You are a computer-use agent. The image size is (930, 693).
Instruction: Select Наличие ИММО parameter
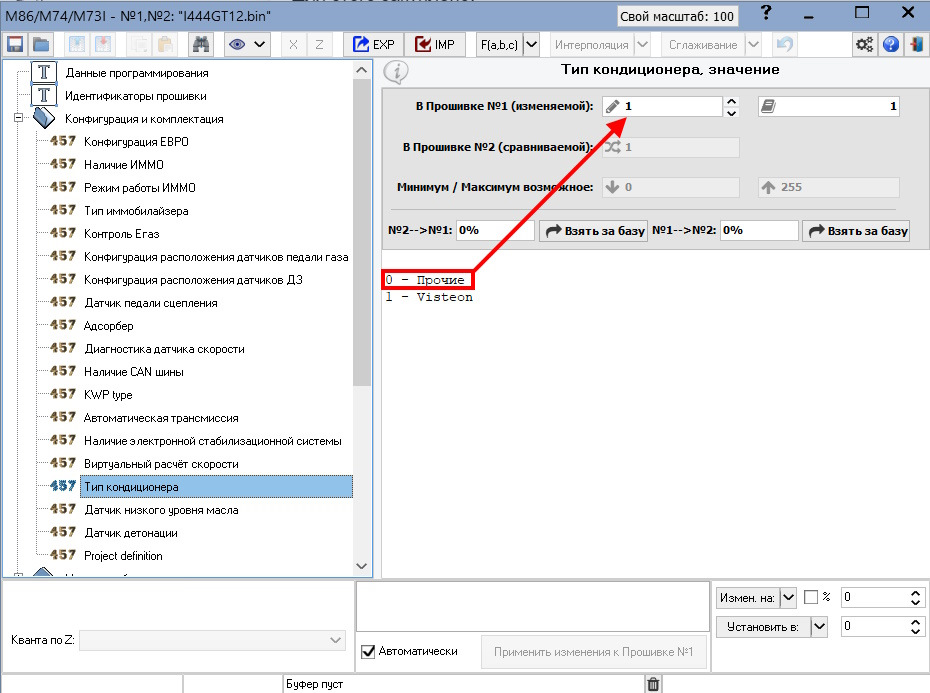tap(123, 165)
